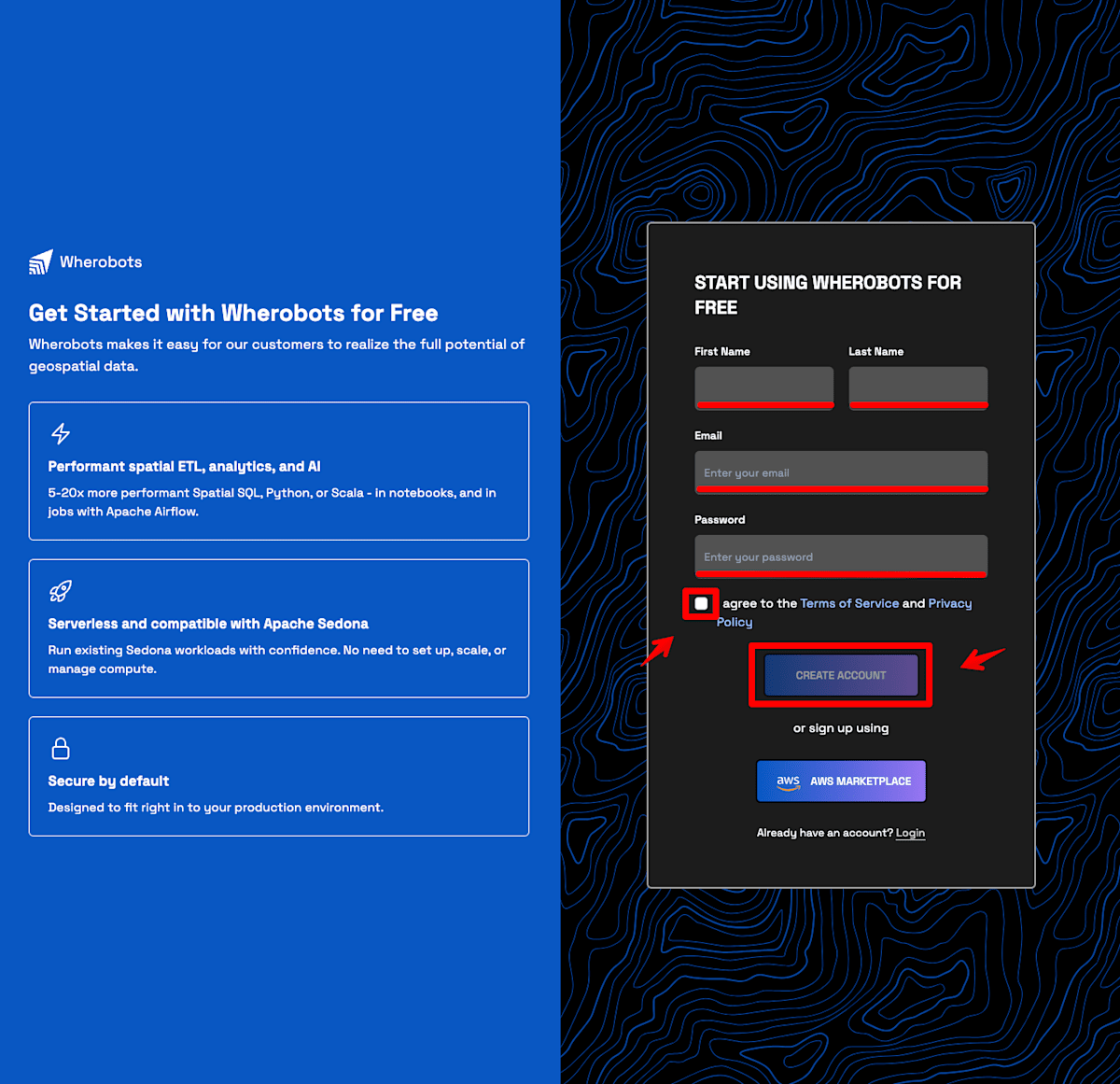Click 'Designed to fit right in' description text
Viewport: 1120px width, 1084px height.
(x=216, y=808)
